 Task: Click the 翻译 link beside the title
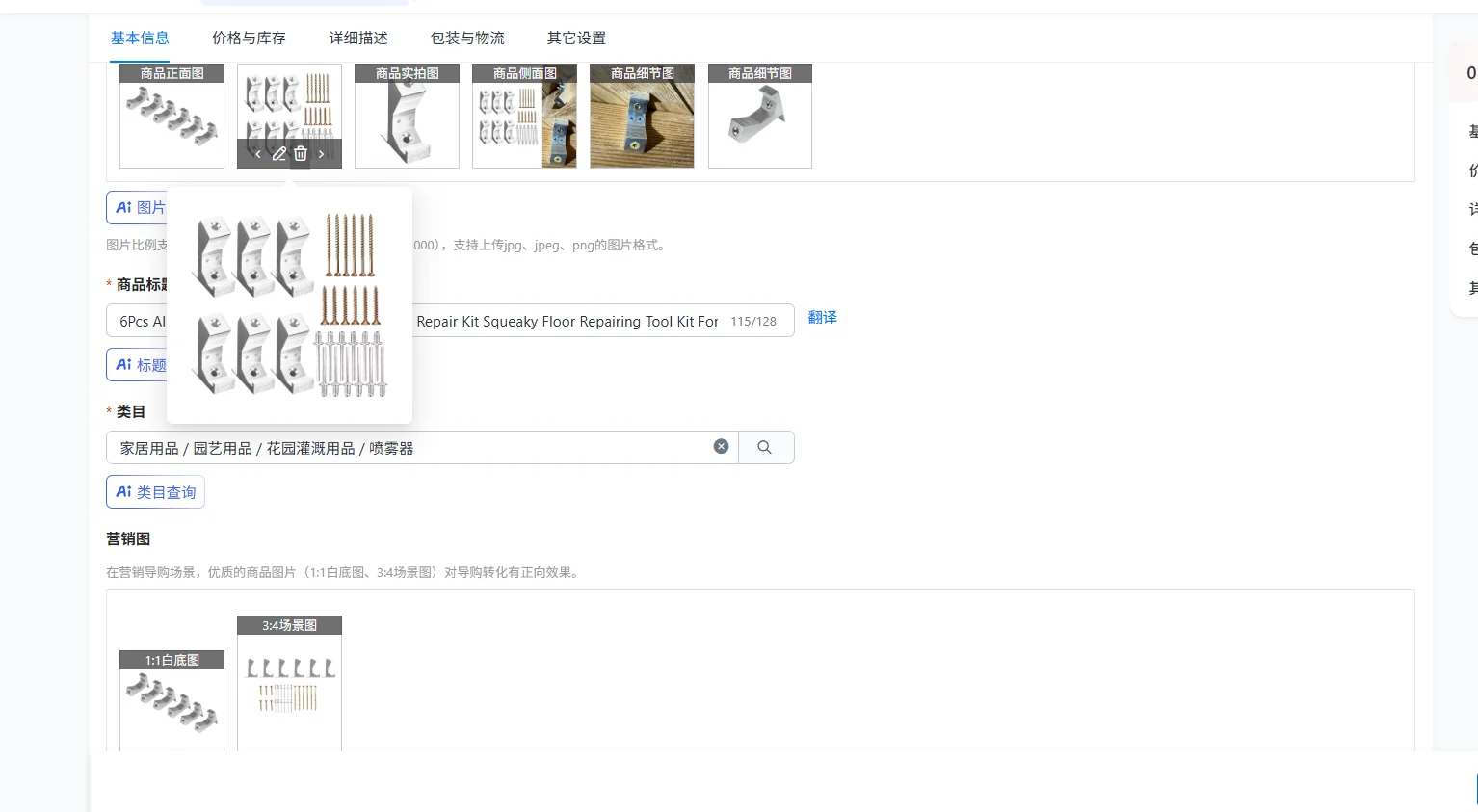click(x=822, y=317)
